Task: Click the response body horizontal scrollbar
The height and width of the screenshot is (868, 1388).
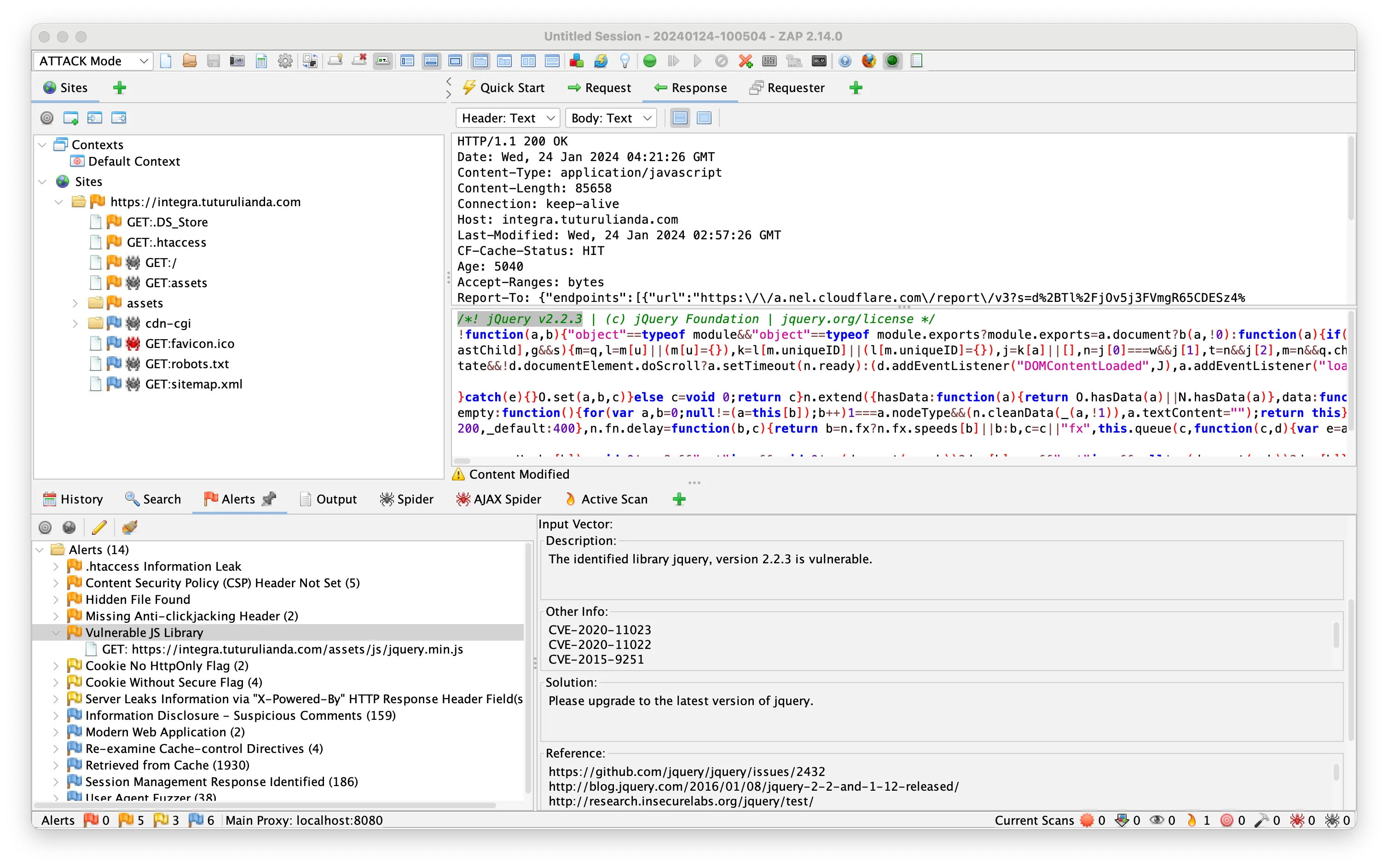Action: [x=462, y=460]
